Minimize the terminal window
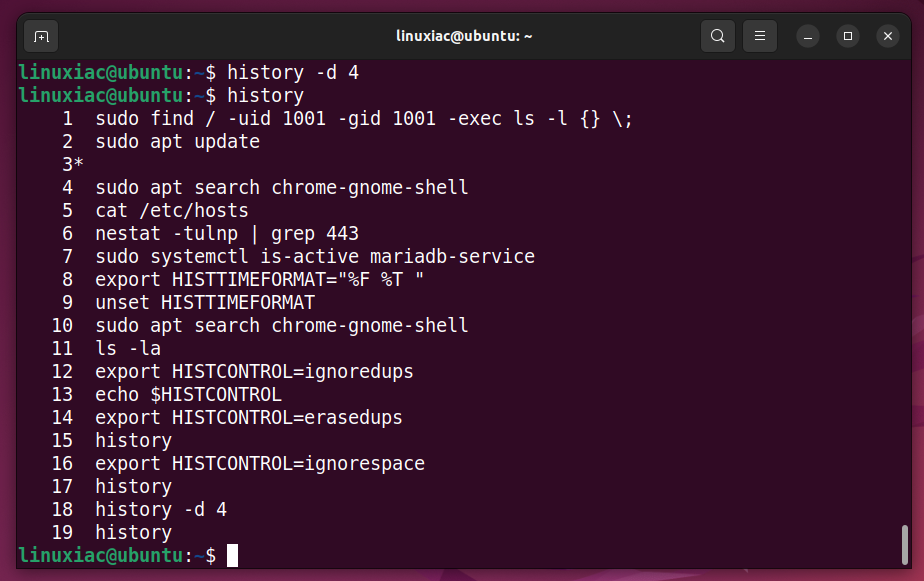Screen dimensions: 924x581 (x=808, y=37)
